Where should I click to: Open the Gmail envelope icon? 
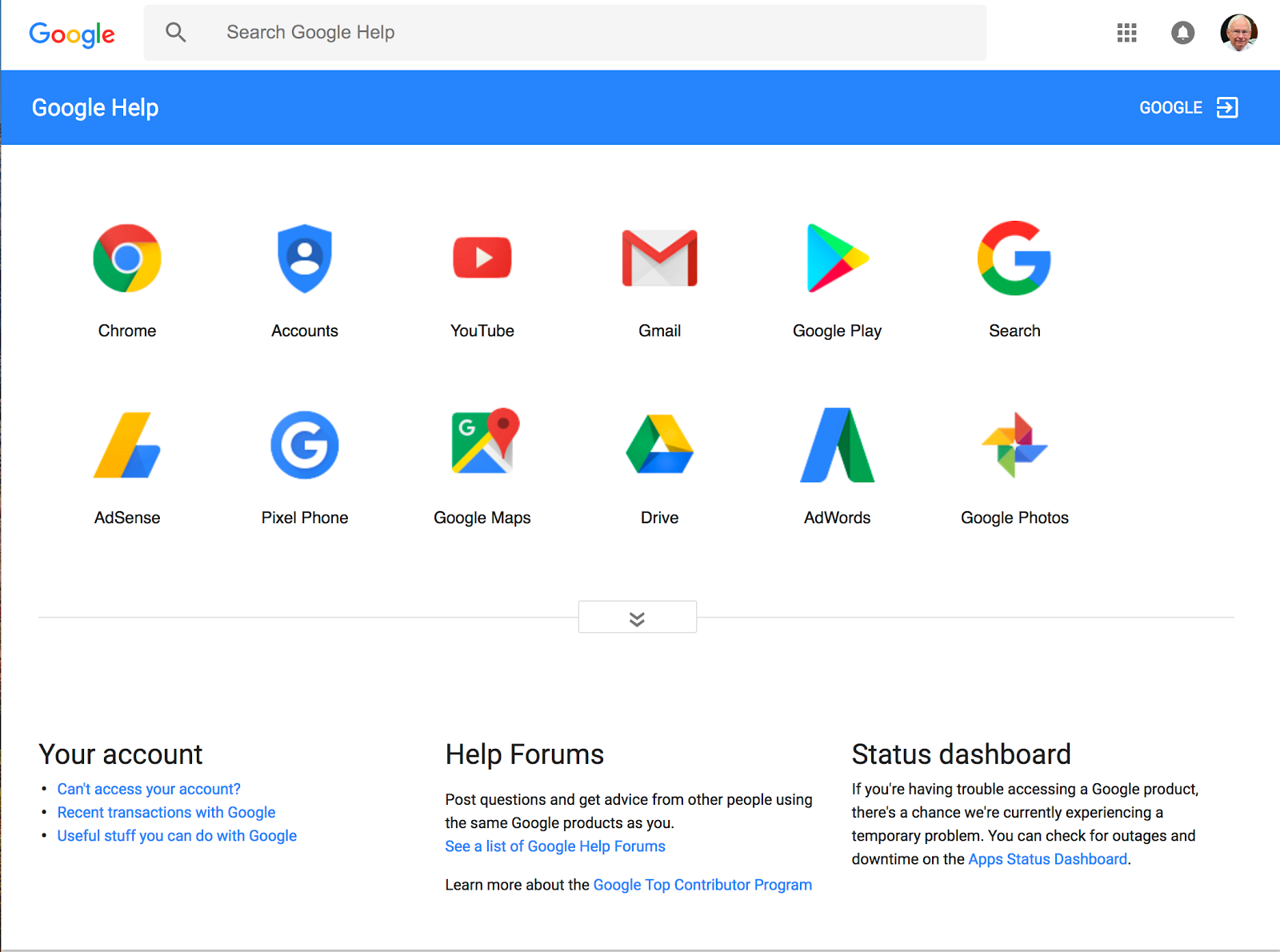pyautogui.click(x=660, y=258)
